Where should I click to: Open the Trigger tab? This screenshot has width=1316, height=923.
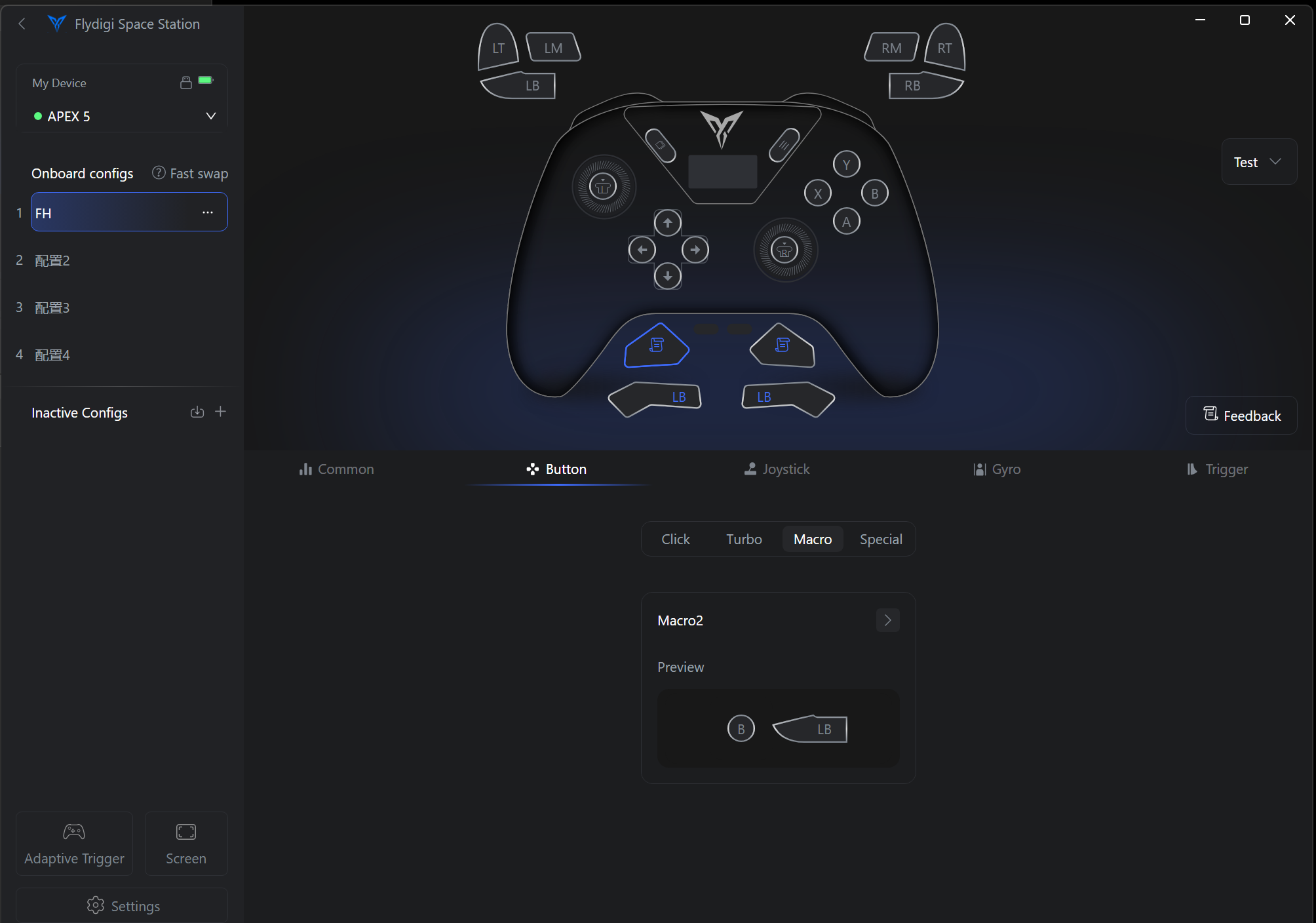pos(1217,469)
